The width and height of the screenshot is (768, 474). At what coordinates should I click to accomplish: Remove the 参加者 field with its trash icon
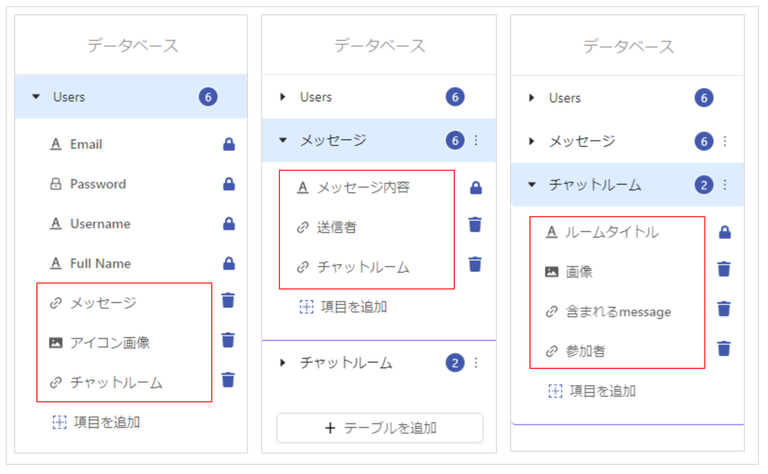[x=724, y=348]
